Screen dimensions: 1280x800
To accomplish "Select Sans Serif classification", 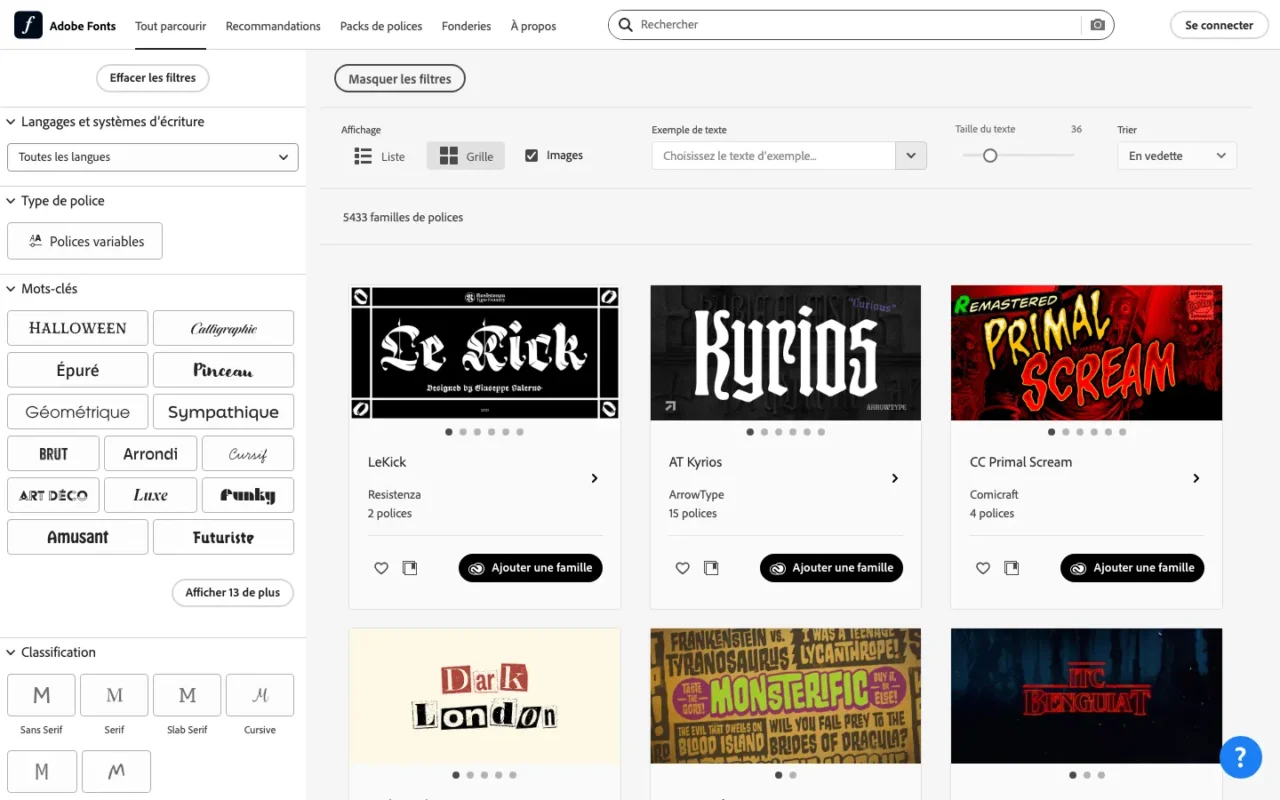I will pos(41,695).
